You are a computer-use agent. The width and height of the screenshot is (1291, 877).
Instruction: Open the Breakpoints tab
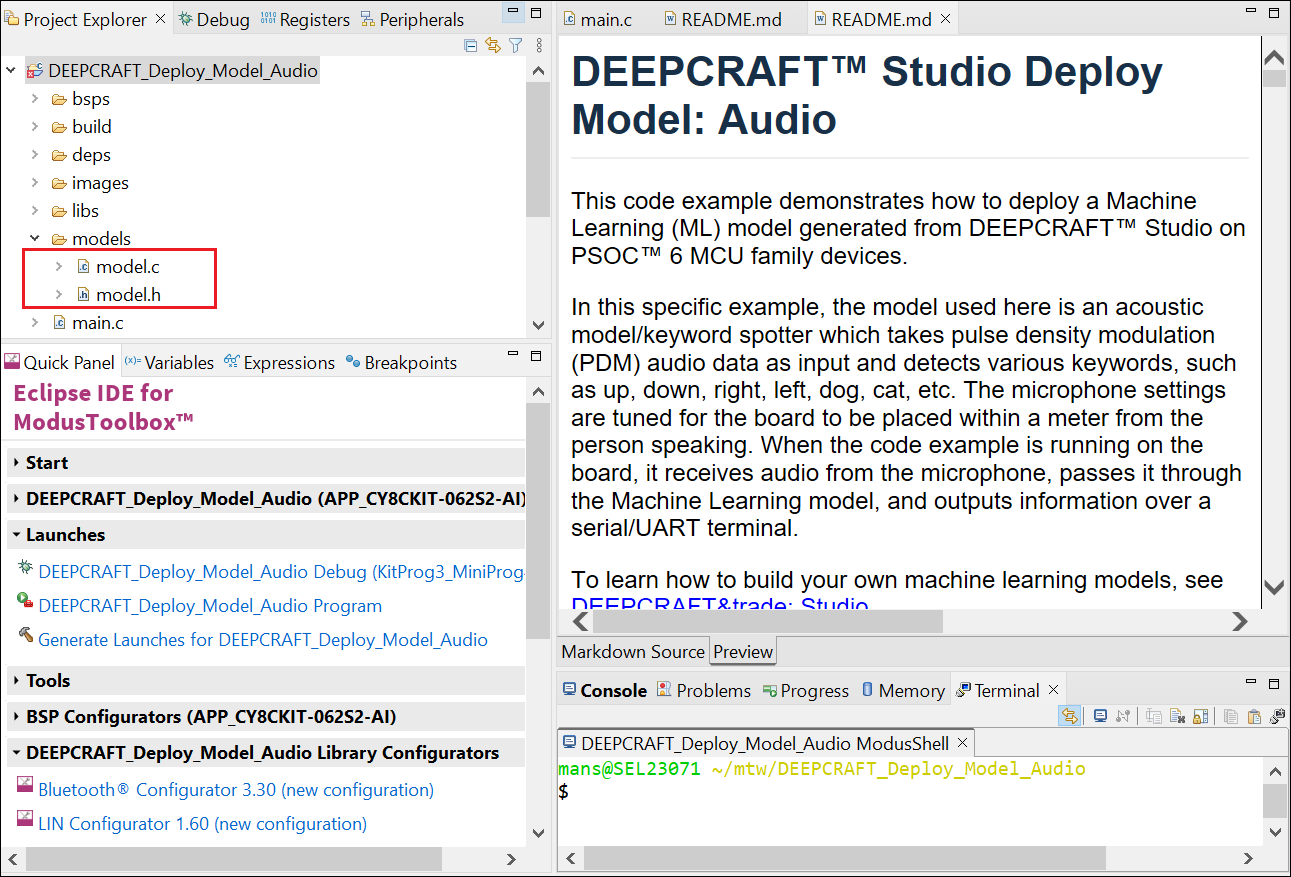pyautogui.click(x=401, y=363)
